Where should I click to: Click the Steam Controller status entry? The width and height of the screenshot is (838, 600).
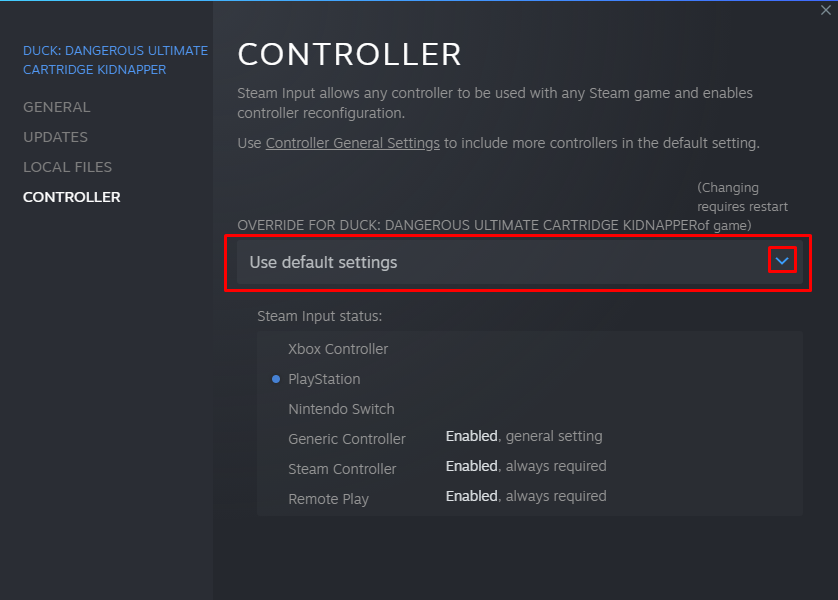[342, 469]
